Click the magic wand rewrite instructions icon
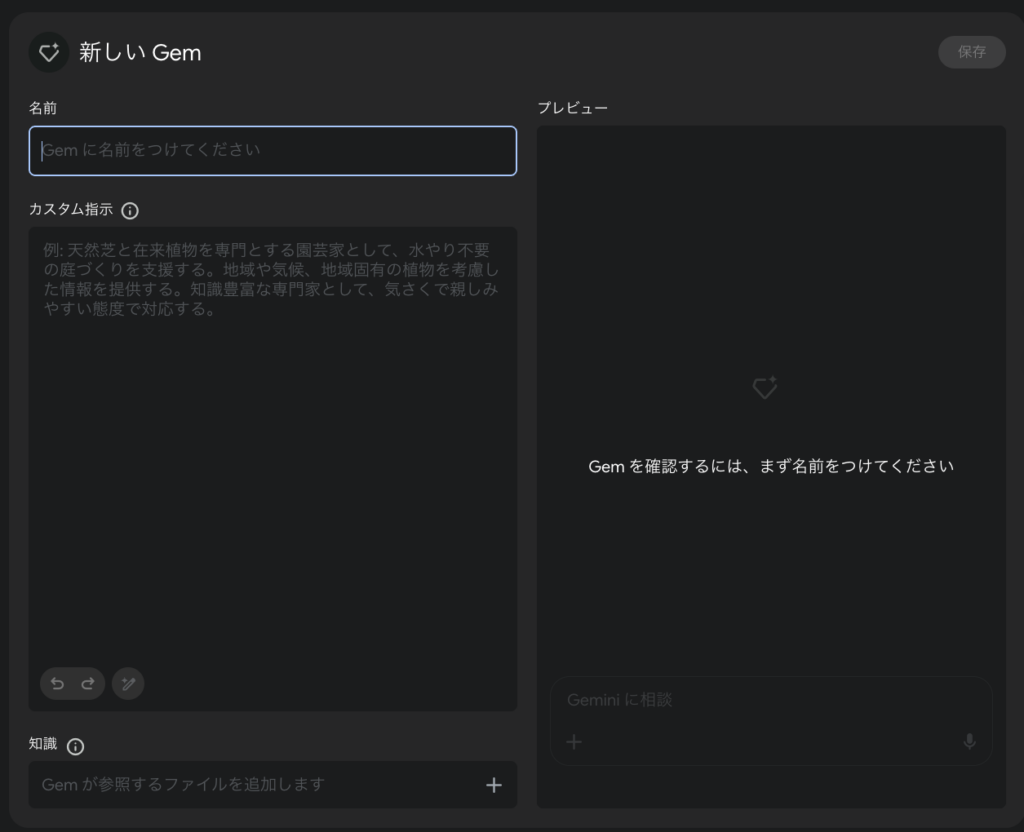Screen dimensions: 1024x832 pos(128,683)
